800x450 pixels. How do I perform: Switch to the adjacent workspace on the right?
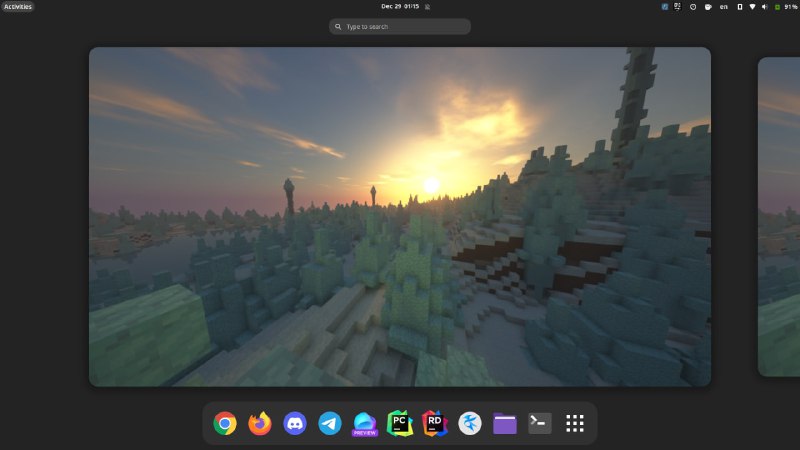point(779,217)
